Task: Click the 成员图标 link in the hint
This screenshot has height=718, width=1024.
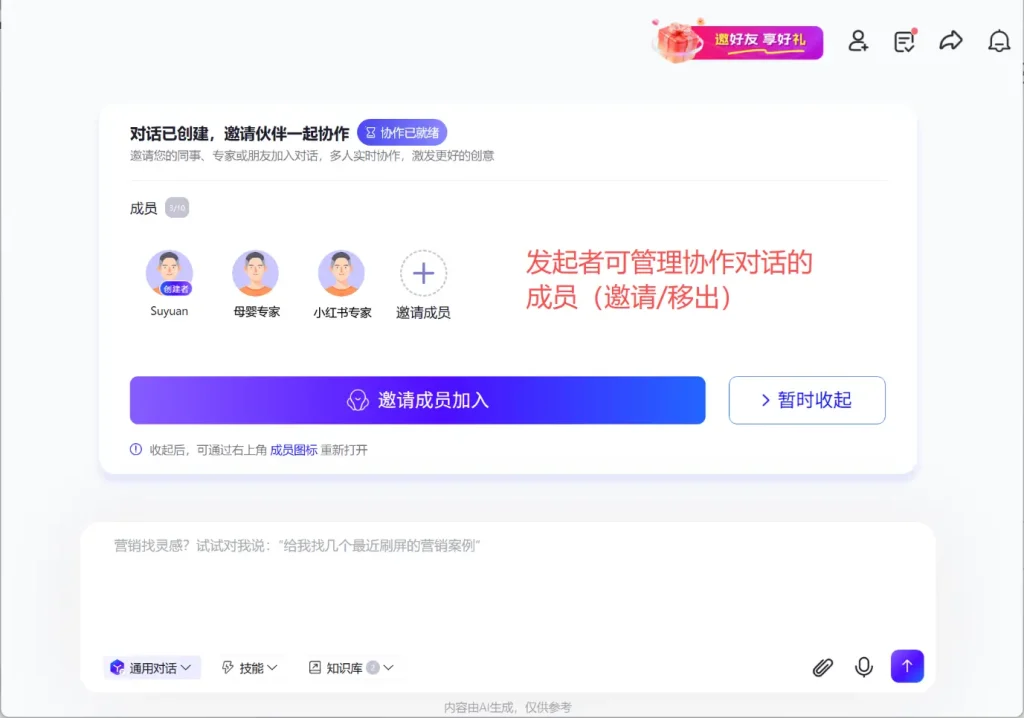Action: (x=293, y=450)
